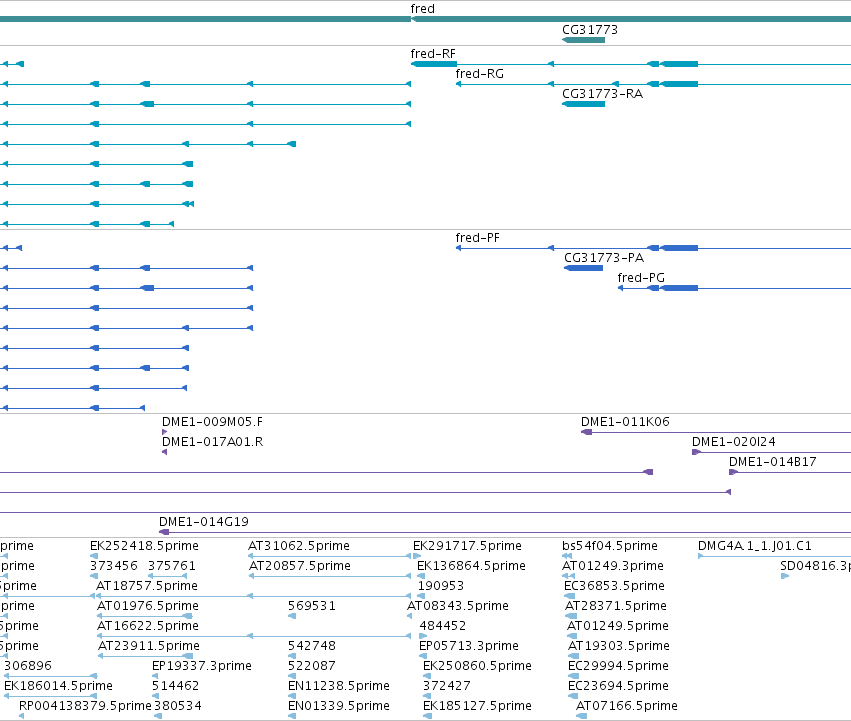Select AT31062.5prime EST label
This screenshot has width=851, height=721.
tap(299, 546)
